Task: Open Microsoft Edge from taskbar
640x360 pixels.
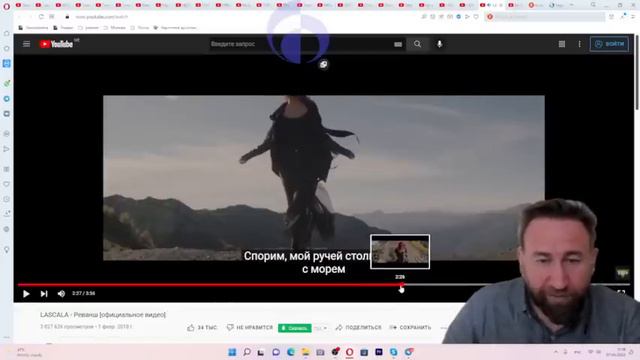Action: coord(291,352)
